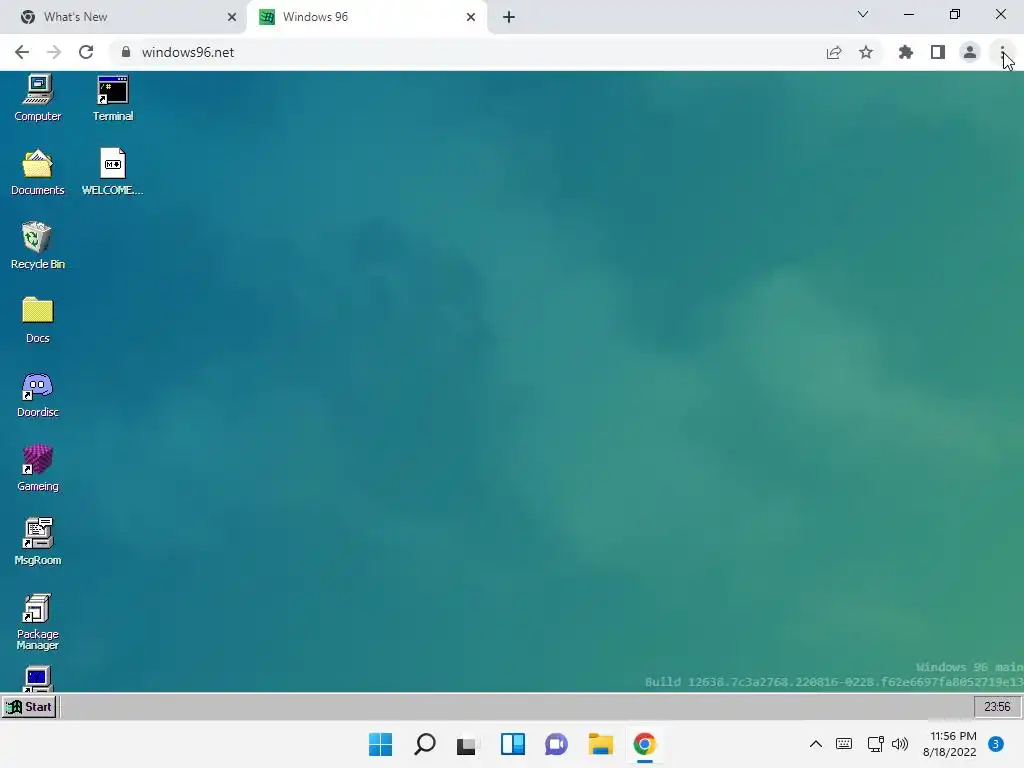Select Chrome on the Windows taskbar
Image resolution: width=1024 pixels, height=768 pixels.
[645, 744]
